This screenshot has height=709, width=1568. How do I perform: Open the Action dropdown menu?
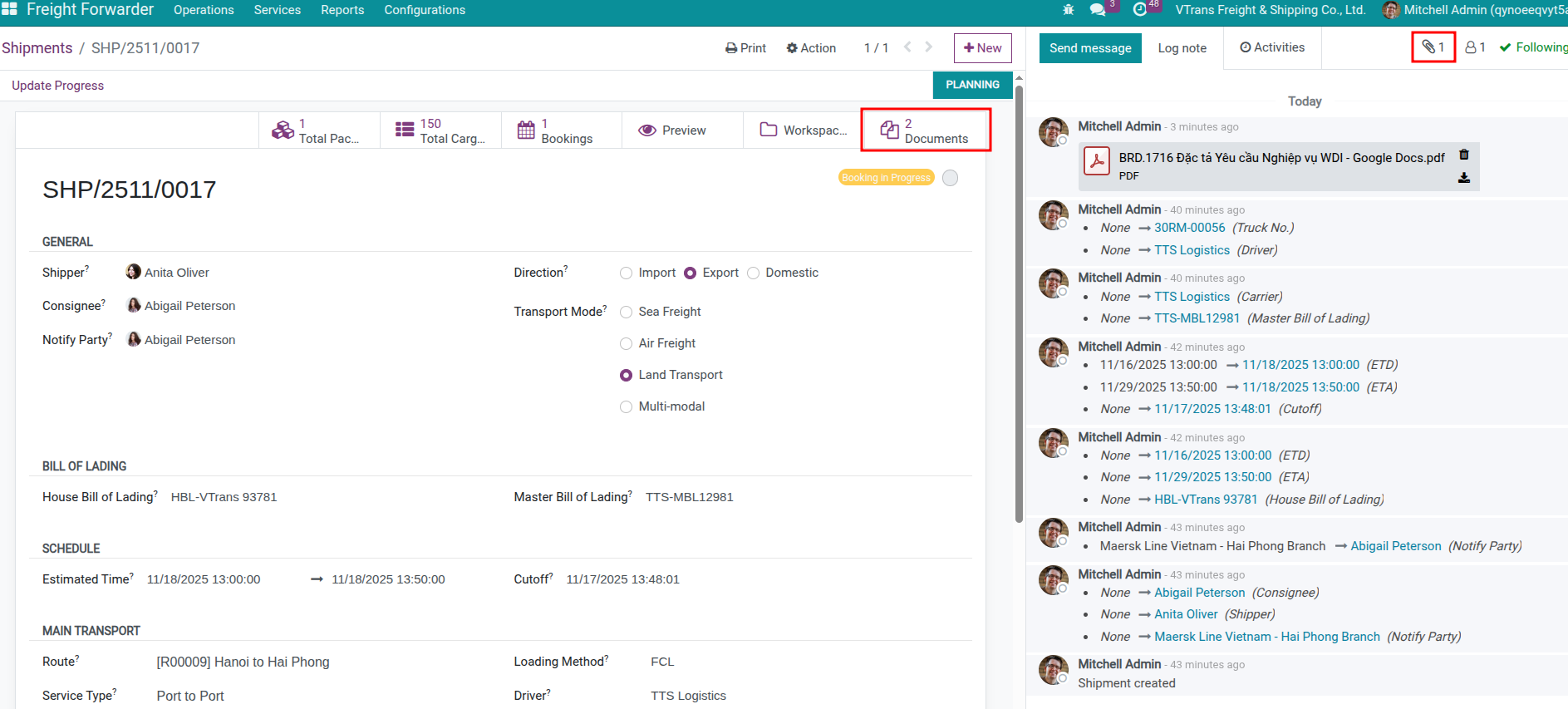pyautogui.click(x=811, y=48)
